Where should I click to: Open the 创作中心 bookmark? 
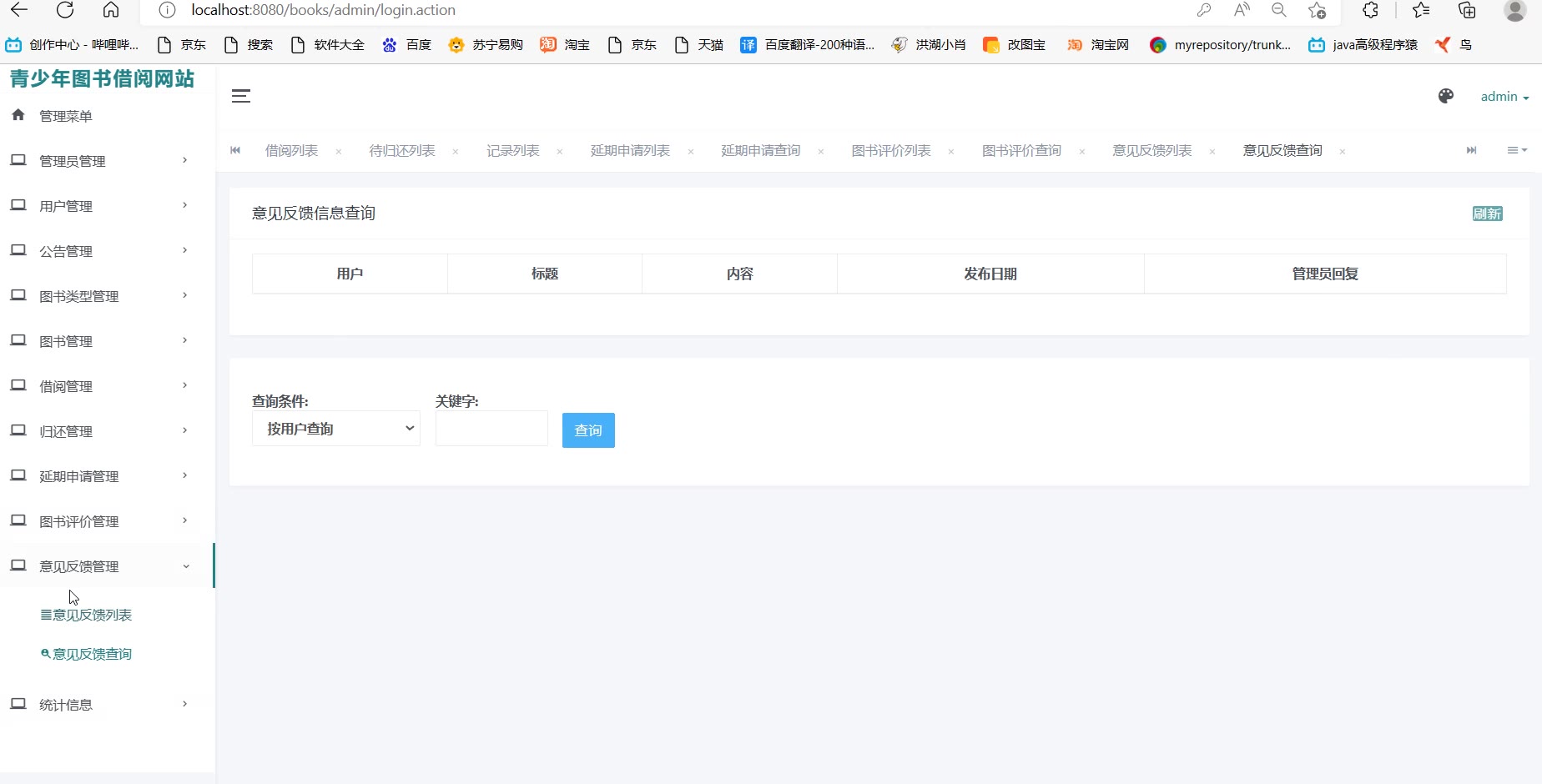point(72,45)
